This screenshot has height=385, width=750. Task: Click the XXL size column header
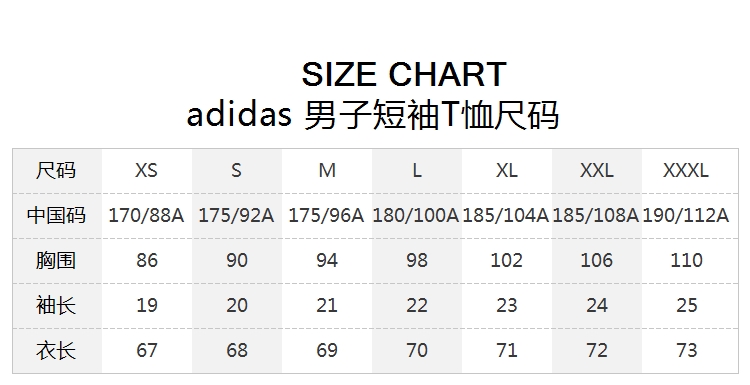pos(596,170)
